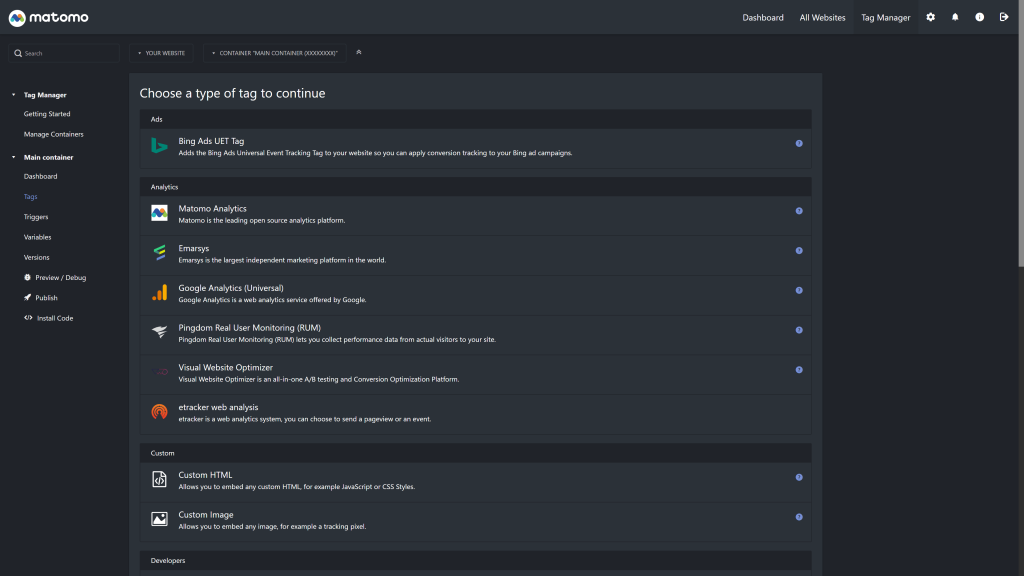Viewport: 1024px width, 576px height.
Task: Open help for Visual Website Optimizer
Action: pos(799,370)
